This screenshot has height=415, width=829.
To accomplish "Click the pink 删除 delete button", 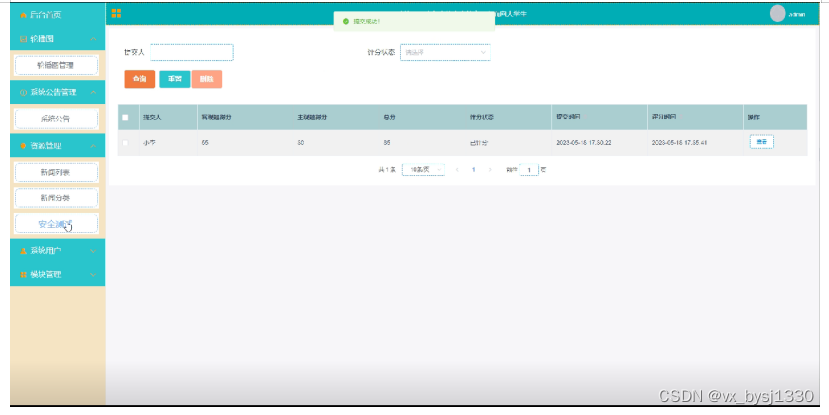I will click(207, 79).
